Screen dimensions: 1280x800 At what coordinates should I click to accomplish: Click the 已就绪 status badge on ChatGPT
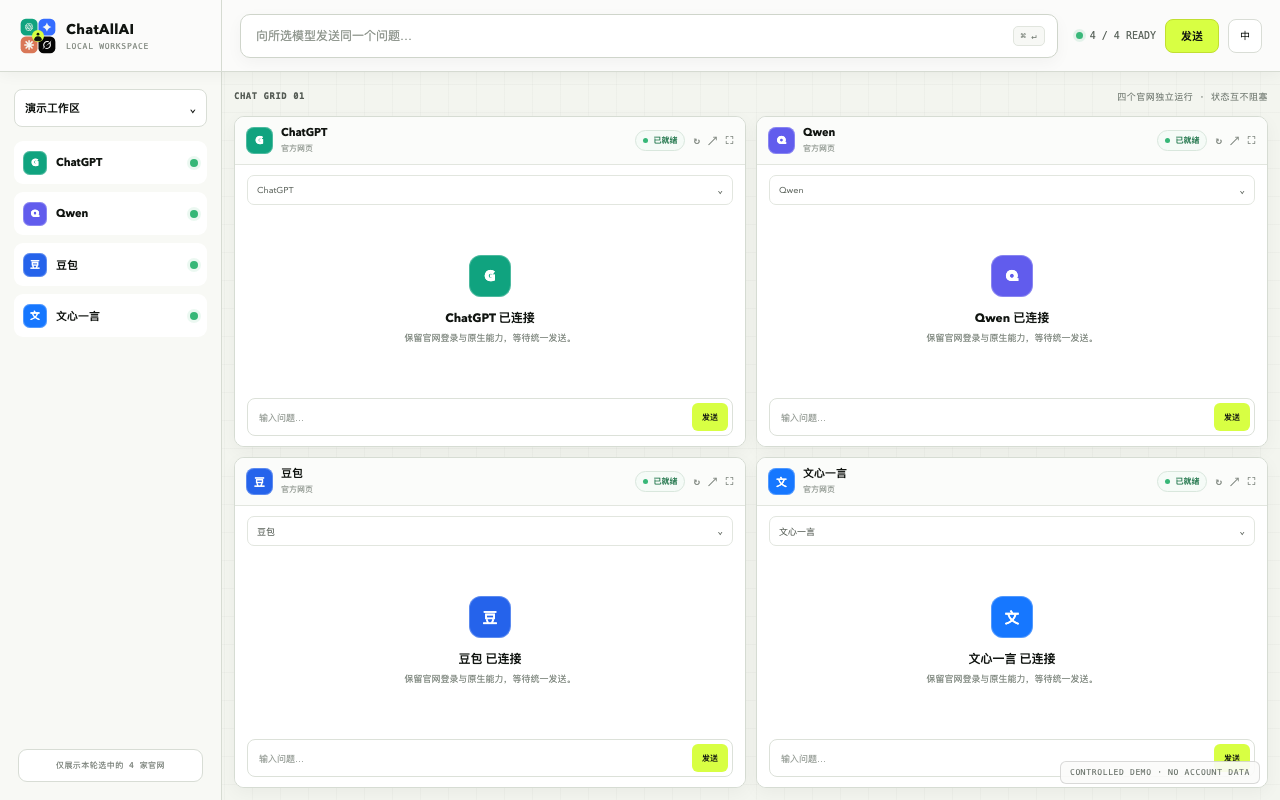click(x=660, y=141)
